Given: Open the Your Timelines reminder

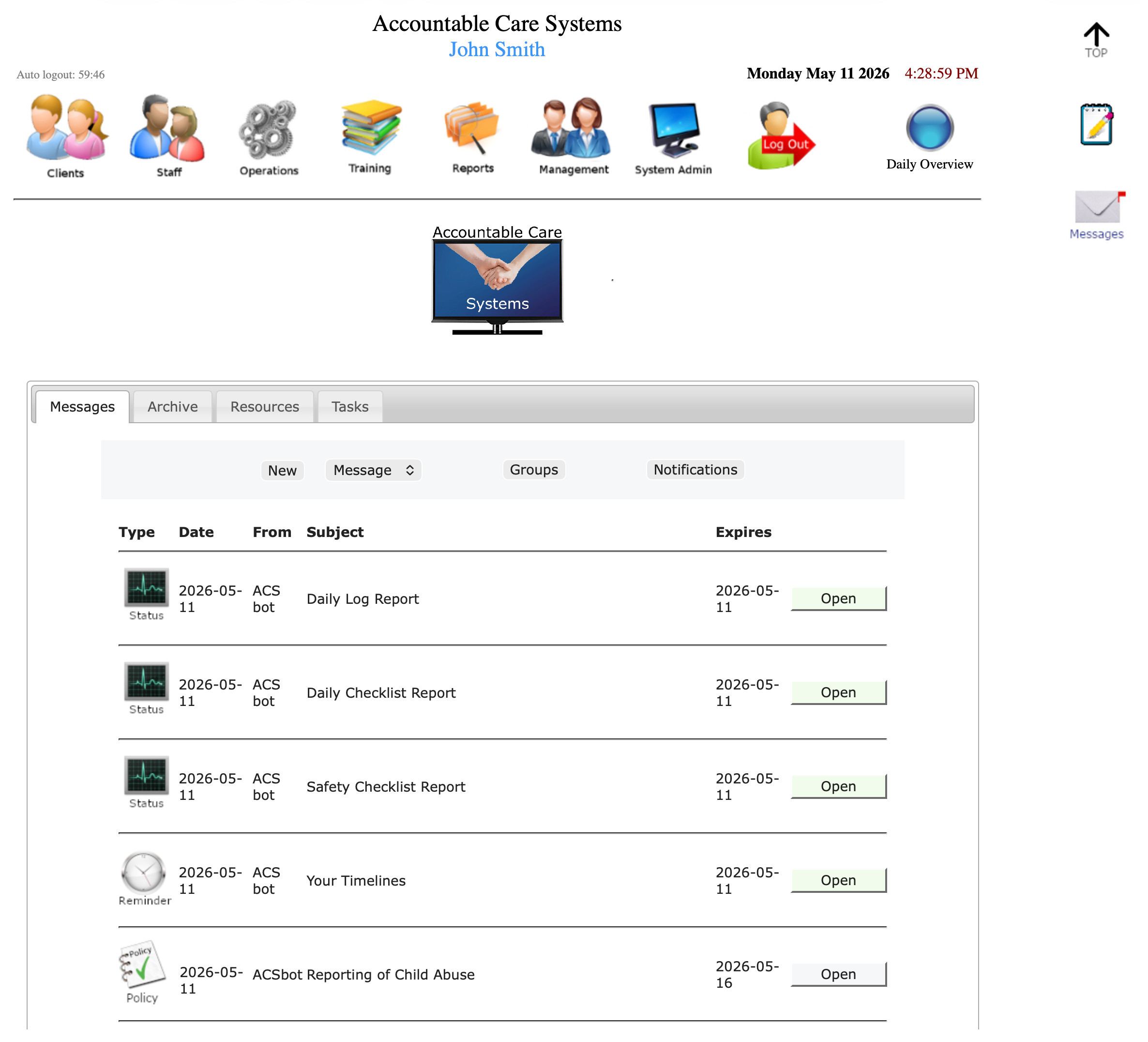Looking at the screenshot, I should (x=838, y=880).
